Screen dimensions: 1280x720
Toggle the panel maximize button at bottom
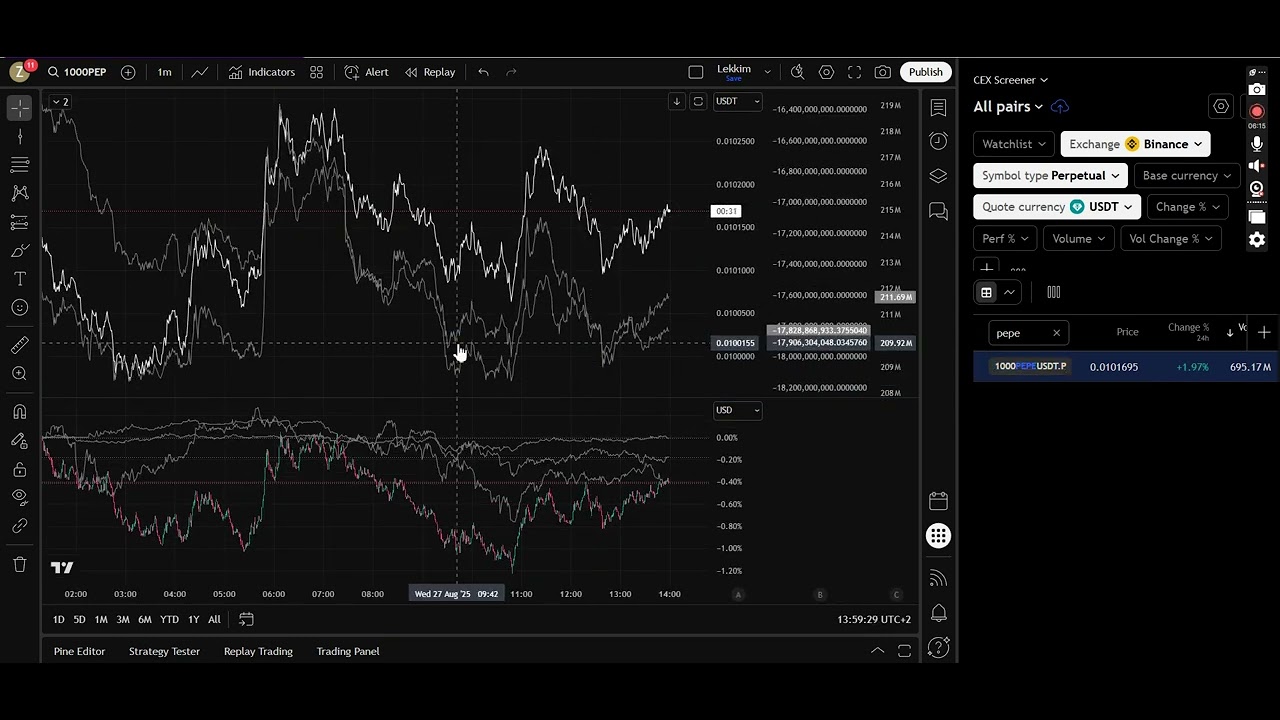click(x=904, y=651)
